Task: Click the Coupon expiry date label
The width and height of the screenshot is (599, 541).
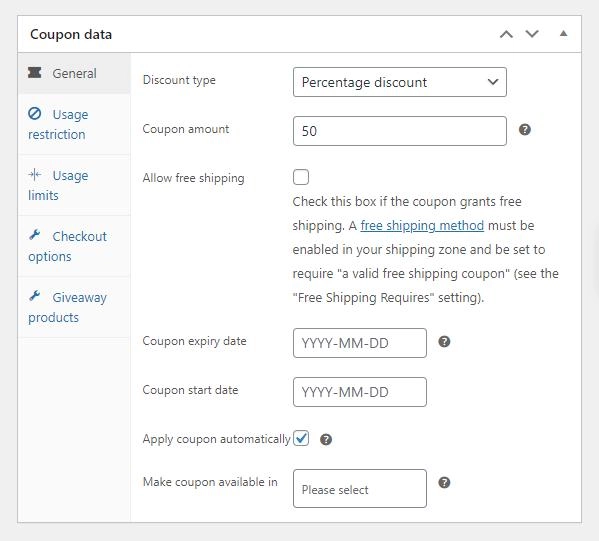Action: 194,341
